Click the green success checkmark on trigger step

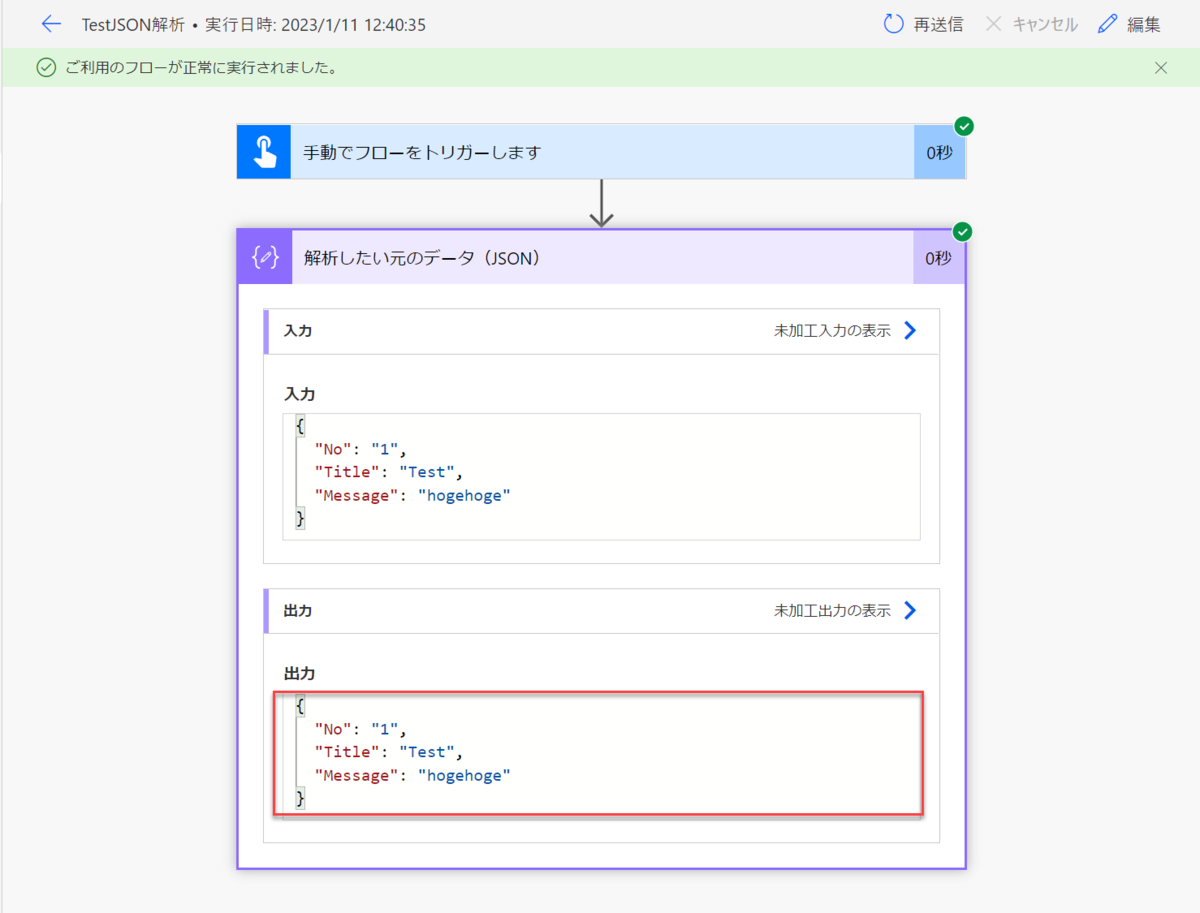pos(962,126)
